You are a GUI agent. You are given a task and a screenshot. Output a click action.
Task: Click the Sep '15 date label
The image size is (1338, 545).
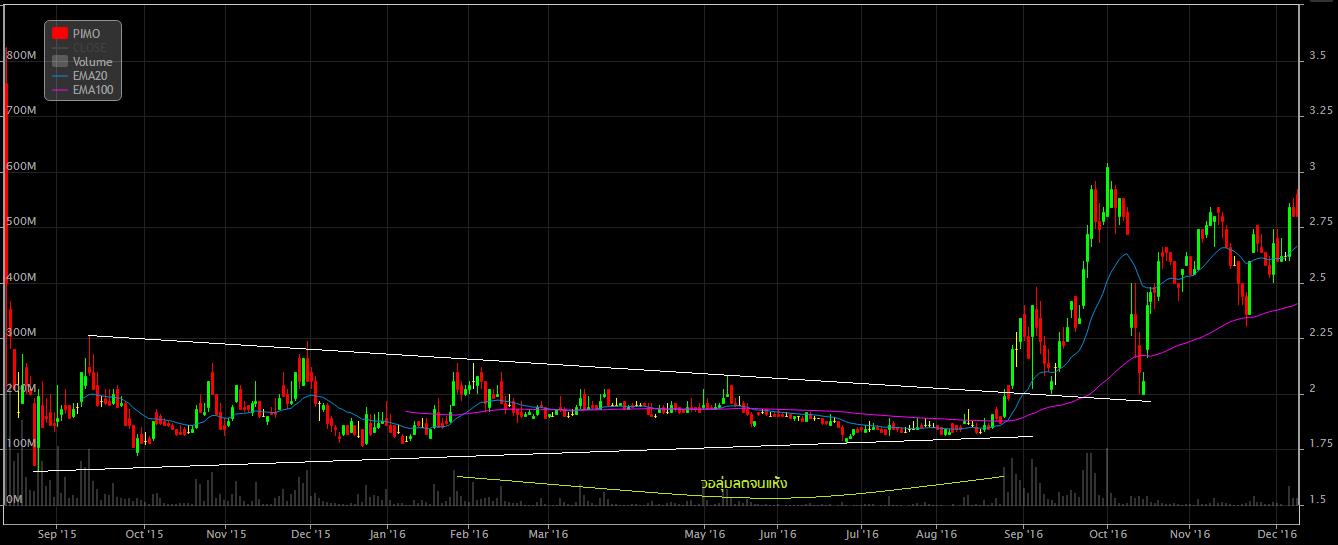pyautogui.click(x=57, y=535)
